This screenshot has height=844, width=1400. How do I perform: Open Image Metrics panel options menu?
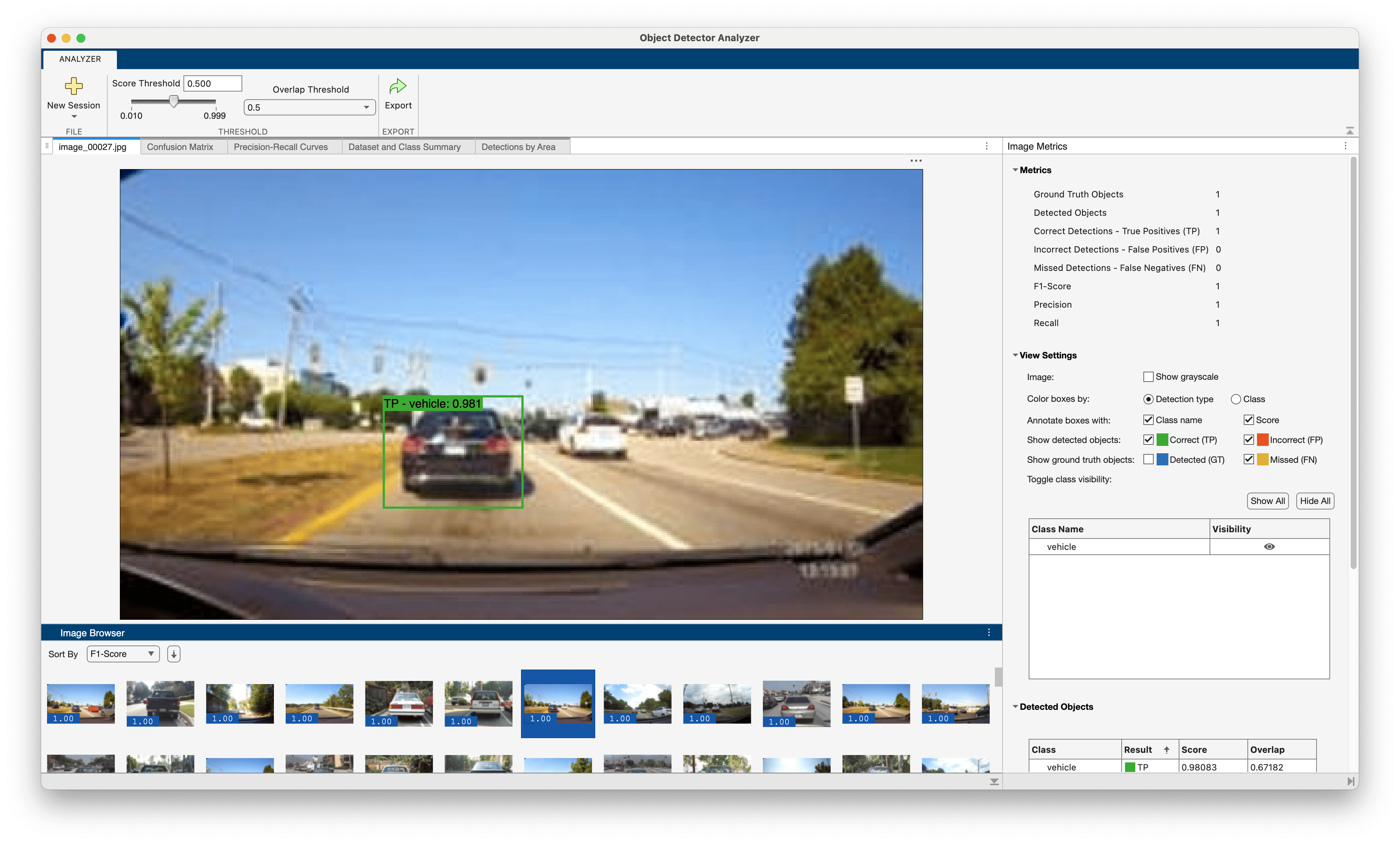point(1346,146)
